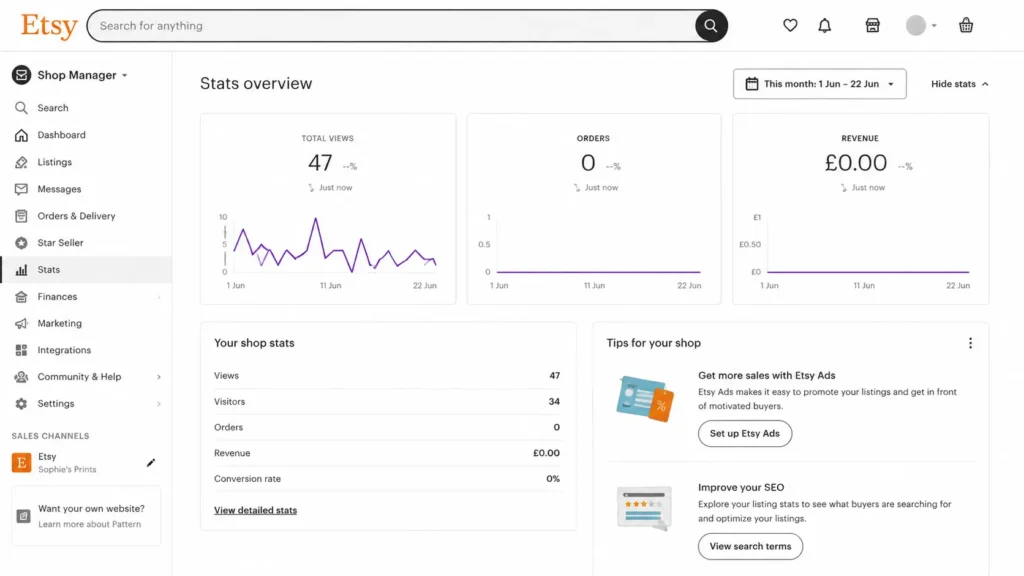
Task: Click the Marketing megaphone icon
Action: click(22, 323)
